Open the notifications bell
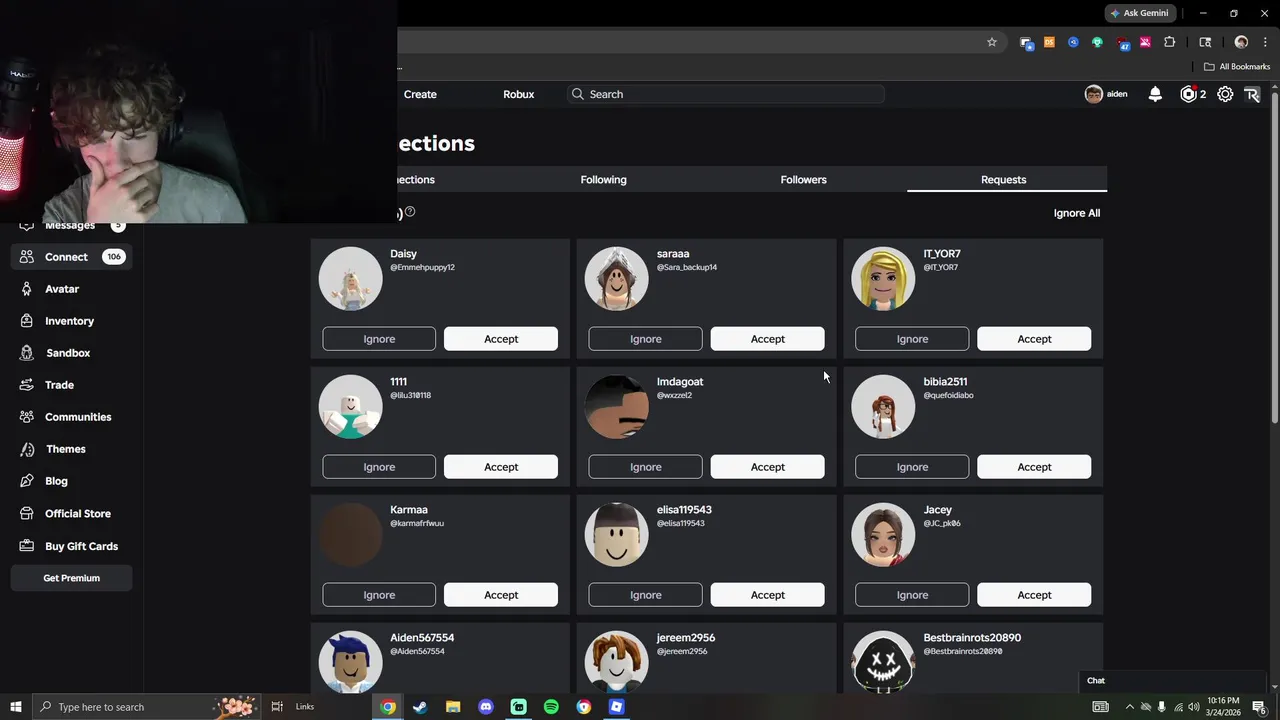Viewport: 1280px width, 720px height. click(x=1155, y=94)
